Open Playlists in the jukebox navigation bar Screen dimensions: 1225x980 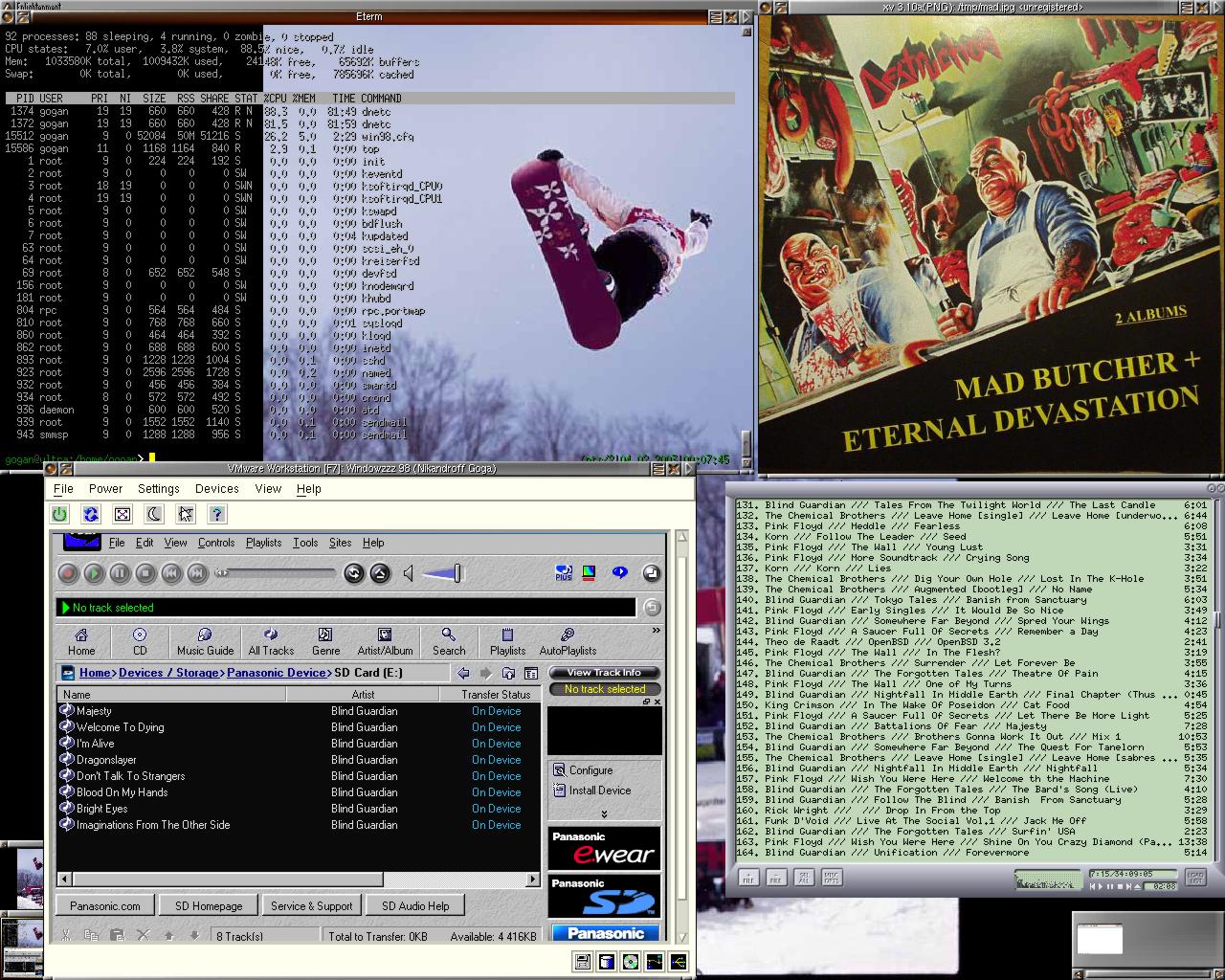507,641
